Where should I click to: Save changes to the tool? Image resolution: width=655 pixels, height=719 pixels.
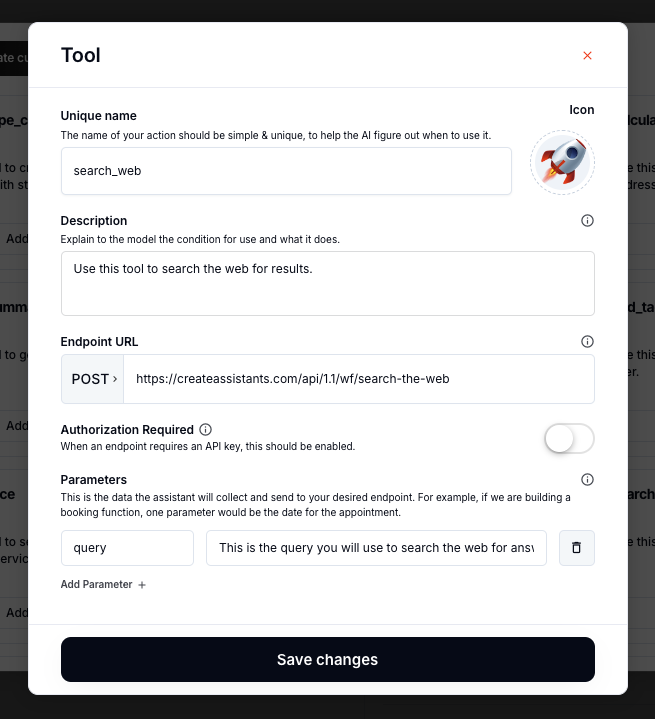point(328,660)
